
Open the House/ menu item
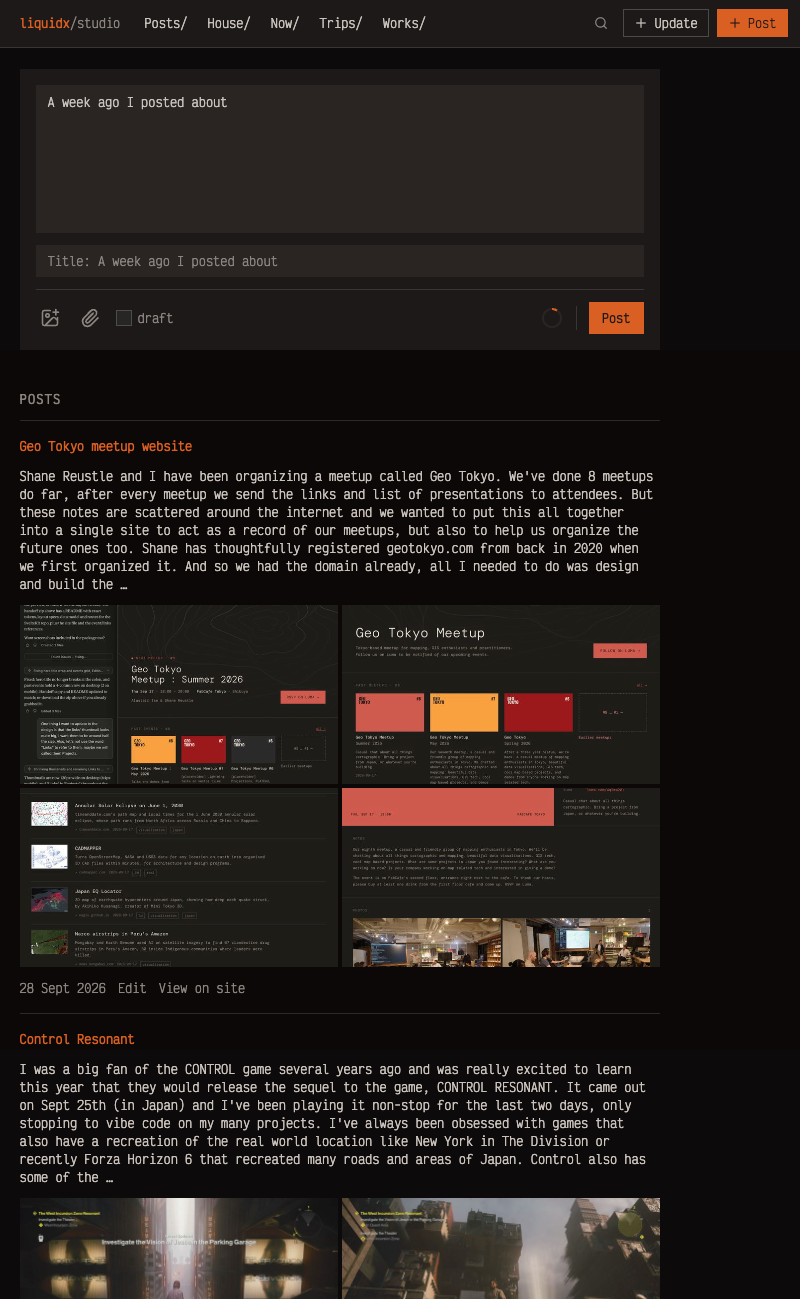point(228,23)
